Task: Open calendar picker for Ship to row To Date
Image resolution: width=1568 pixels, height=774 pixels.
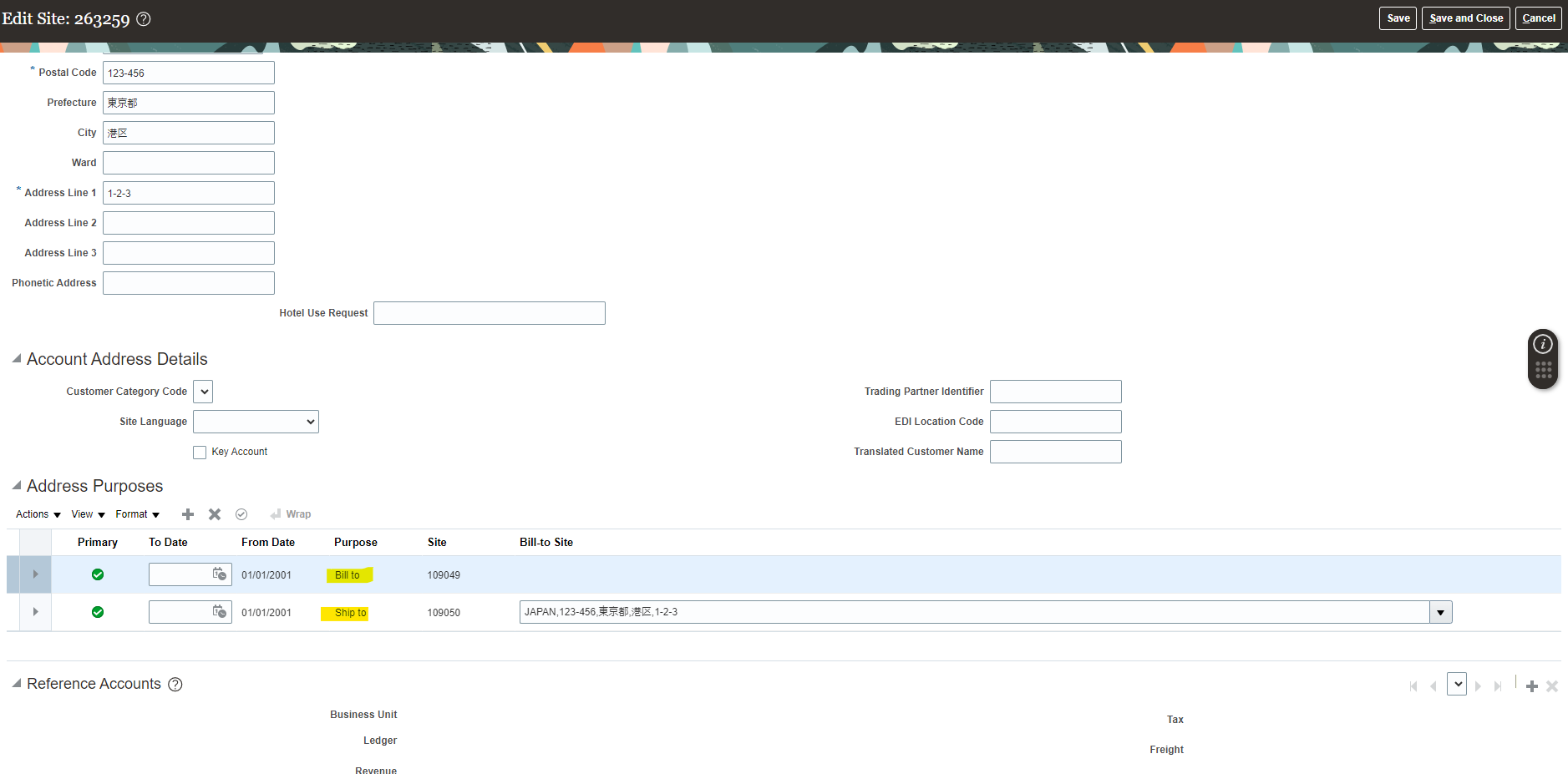Action: (220, 612)
